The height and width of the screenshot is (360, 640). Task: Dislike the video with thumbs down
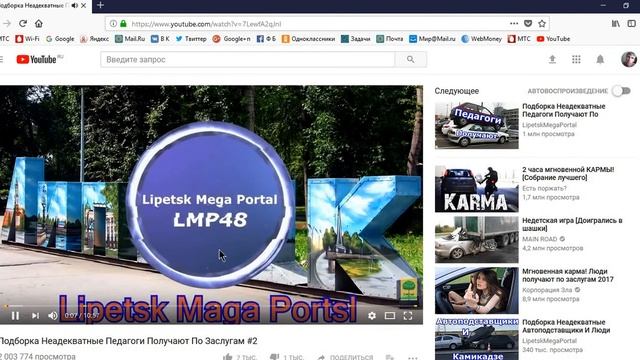pyautogui.click(x=275, y=358)
